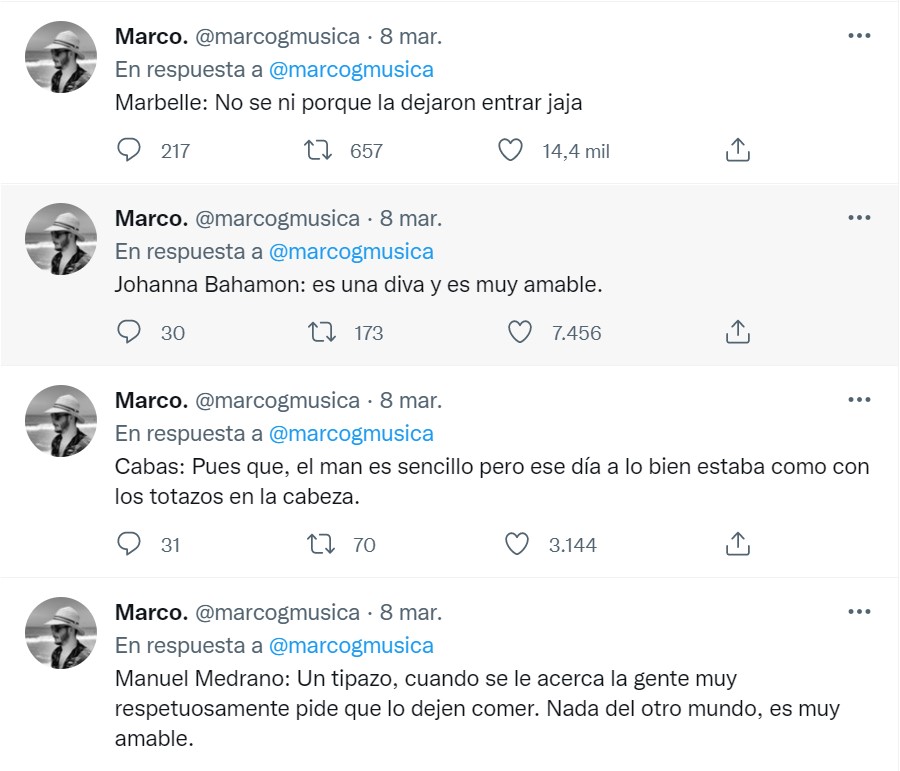Viewport: 900px width, 771px height.
Task: Like the Johanna Bahamon tweet
Action: 520,333
